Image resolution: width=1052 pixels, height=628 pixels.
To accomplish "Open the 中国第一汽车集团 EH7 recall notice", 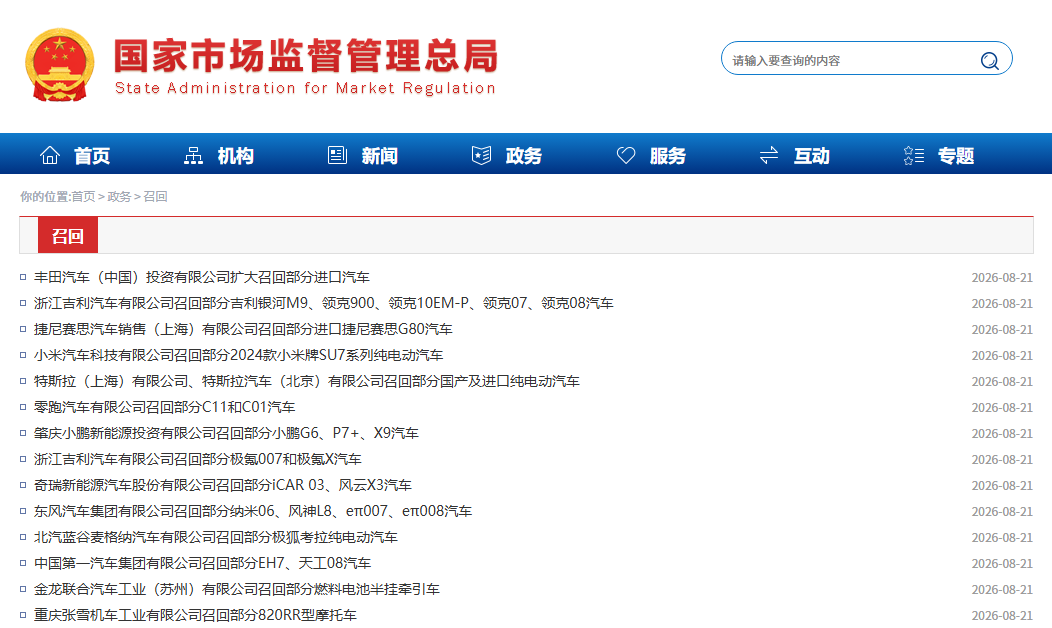I will [202, 564].
